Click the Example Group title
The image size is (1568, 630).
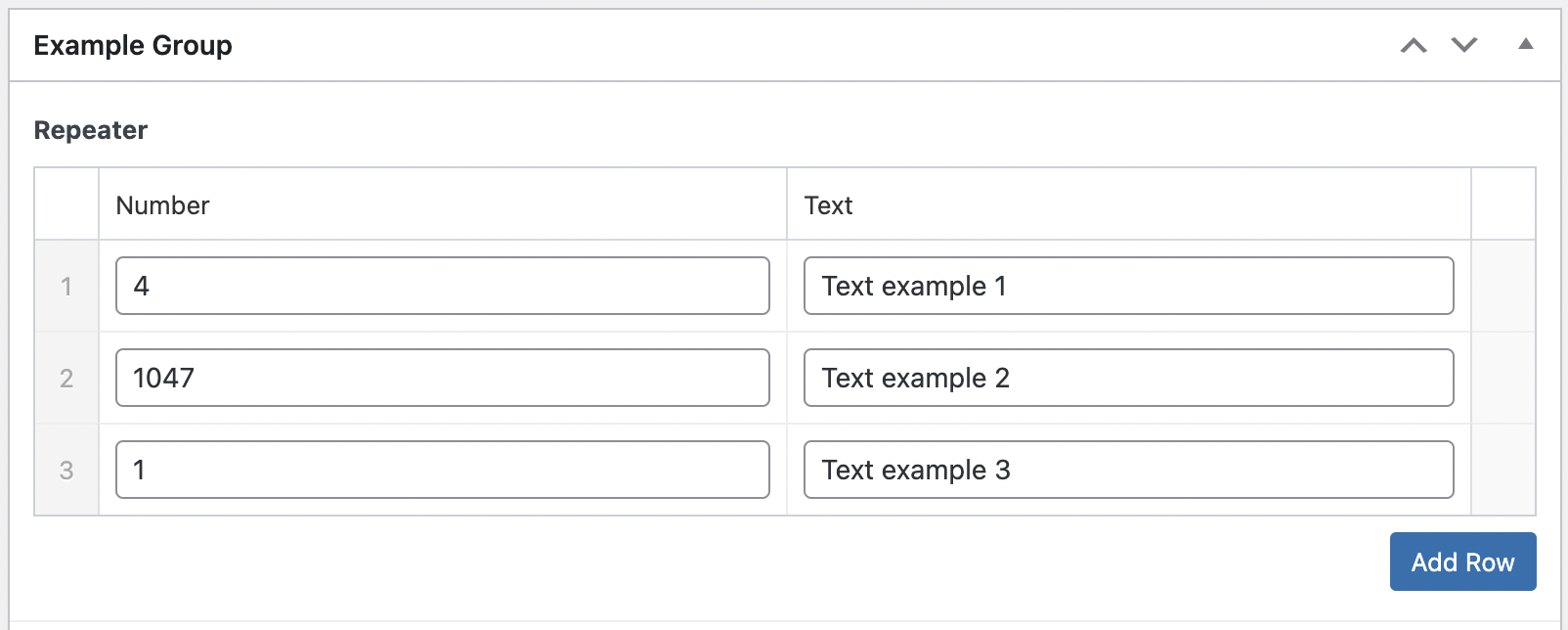pyautogui.click(x=133, y=46)
